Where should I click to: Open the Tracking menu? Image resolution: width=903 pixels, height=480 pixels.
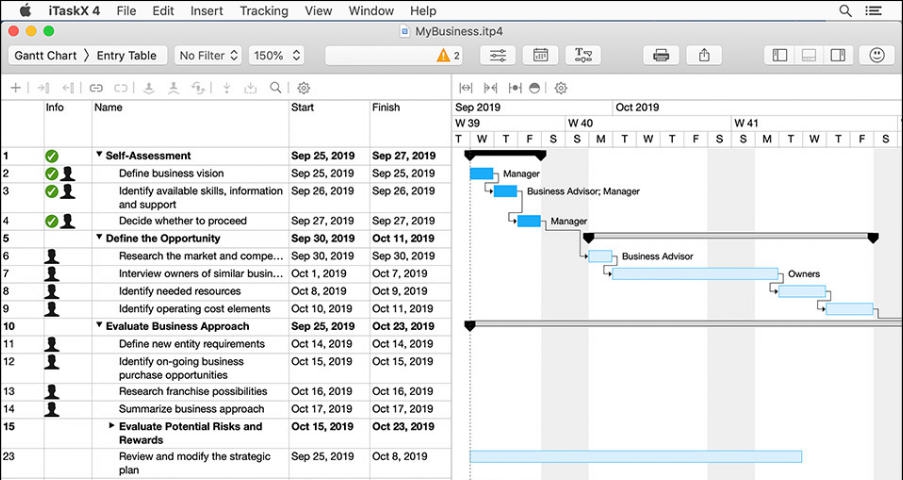coord(264,10)
